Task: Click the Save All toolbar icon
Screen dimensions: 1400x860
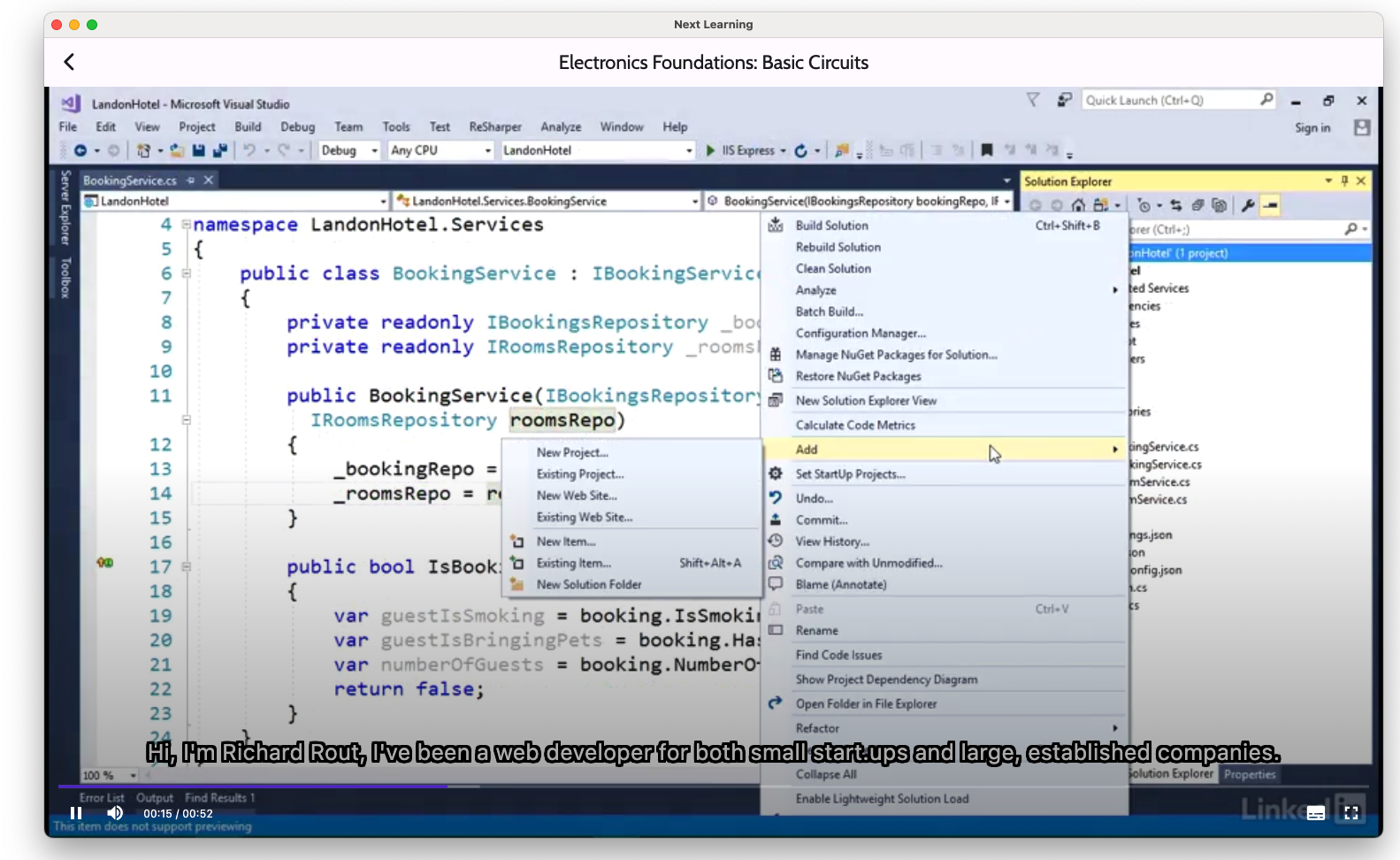Action: click(x=220, y=150)
